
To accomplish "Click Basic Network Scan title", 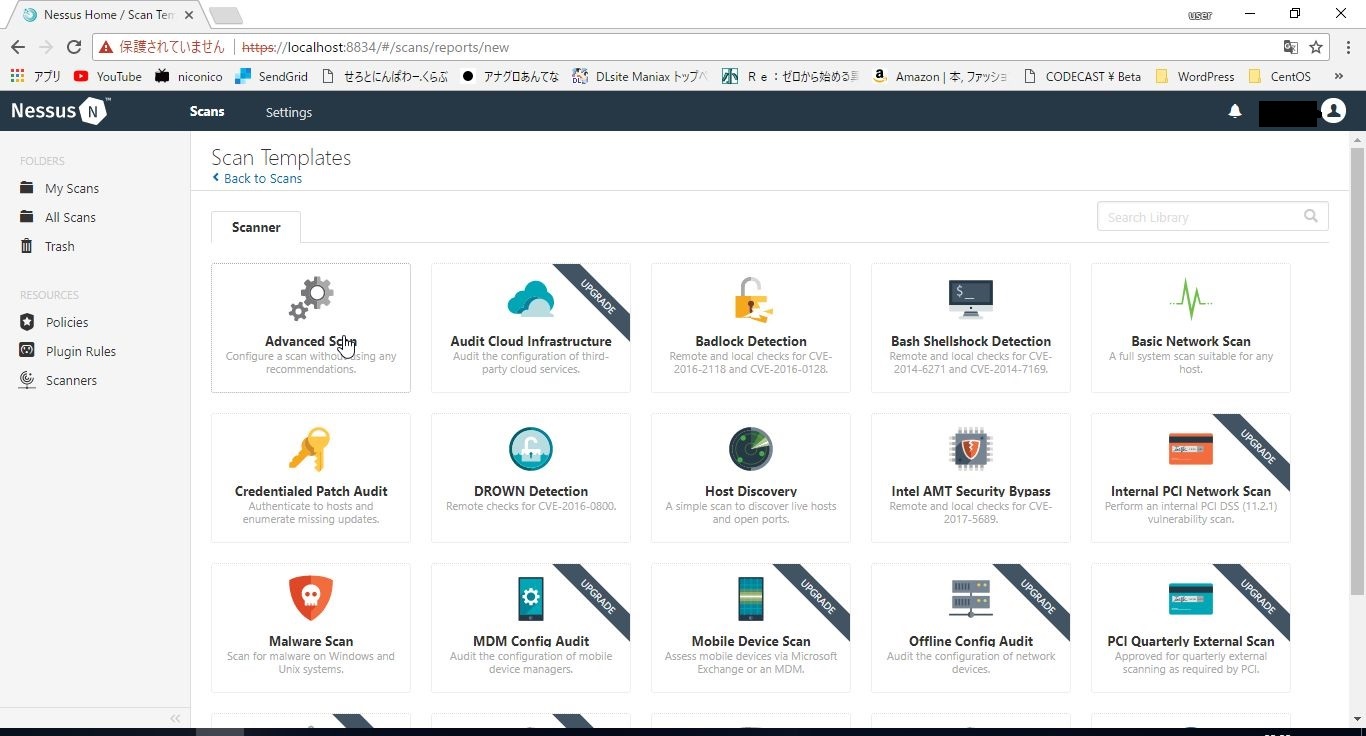I will pyautogui.click(x=1191, y=341).
